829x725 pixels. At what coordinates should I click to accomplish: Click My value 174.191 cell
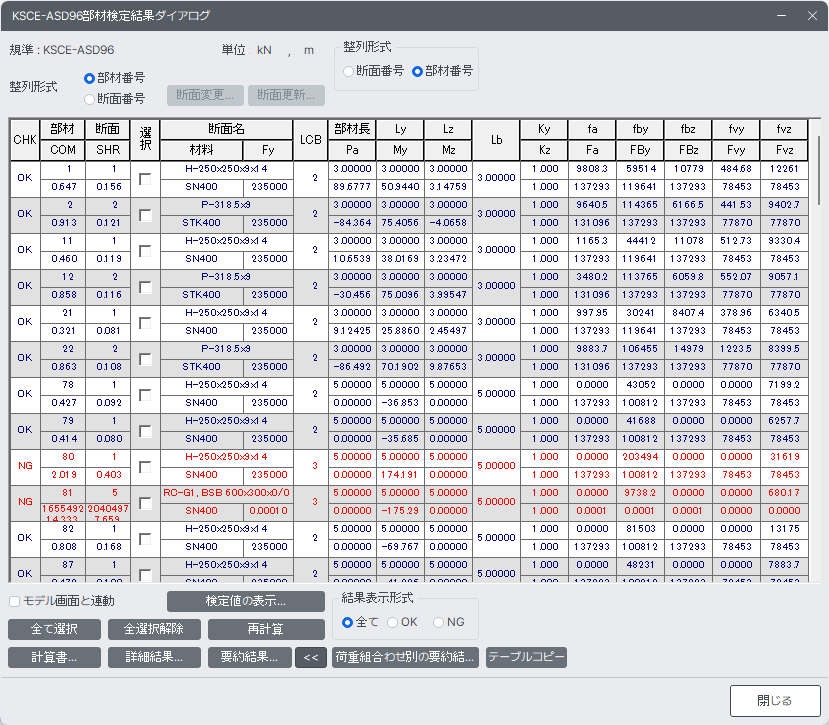pos(400,475)
